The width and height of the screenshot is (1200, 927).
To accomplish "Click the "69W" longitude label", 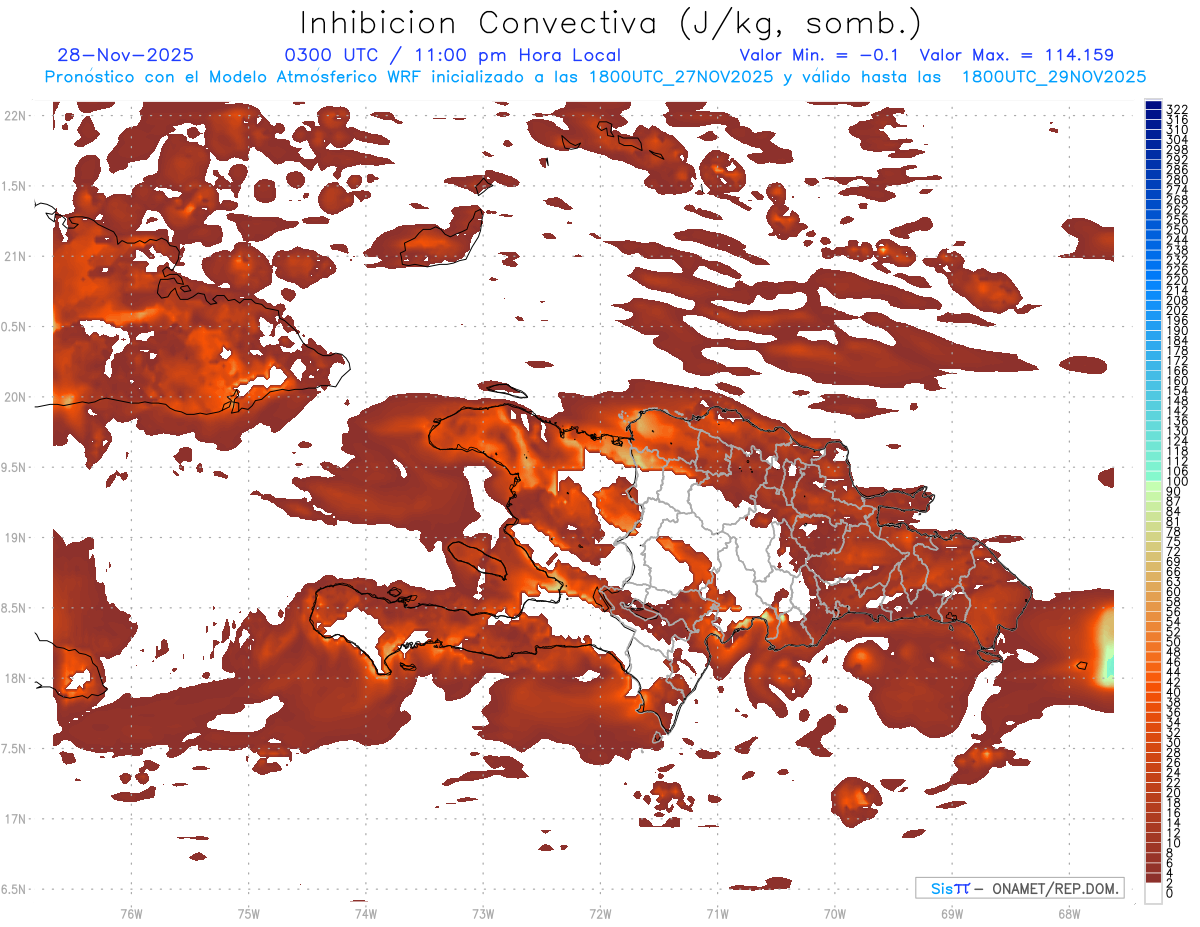I will tap(952, 914).
